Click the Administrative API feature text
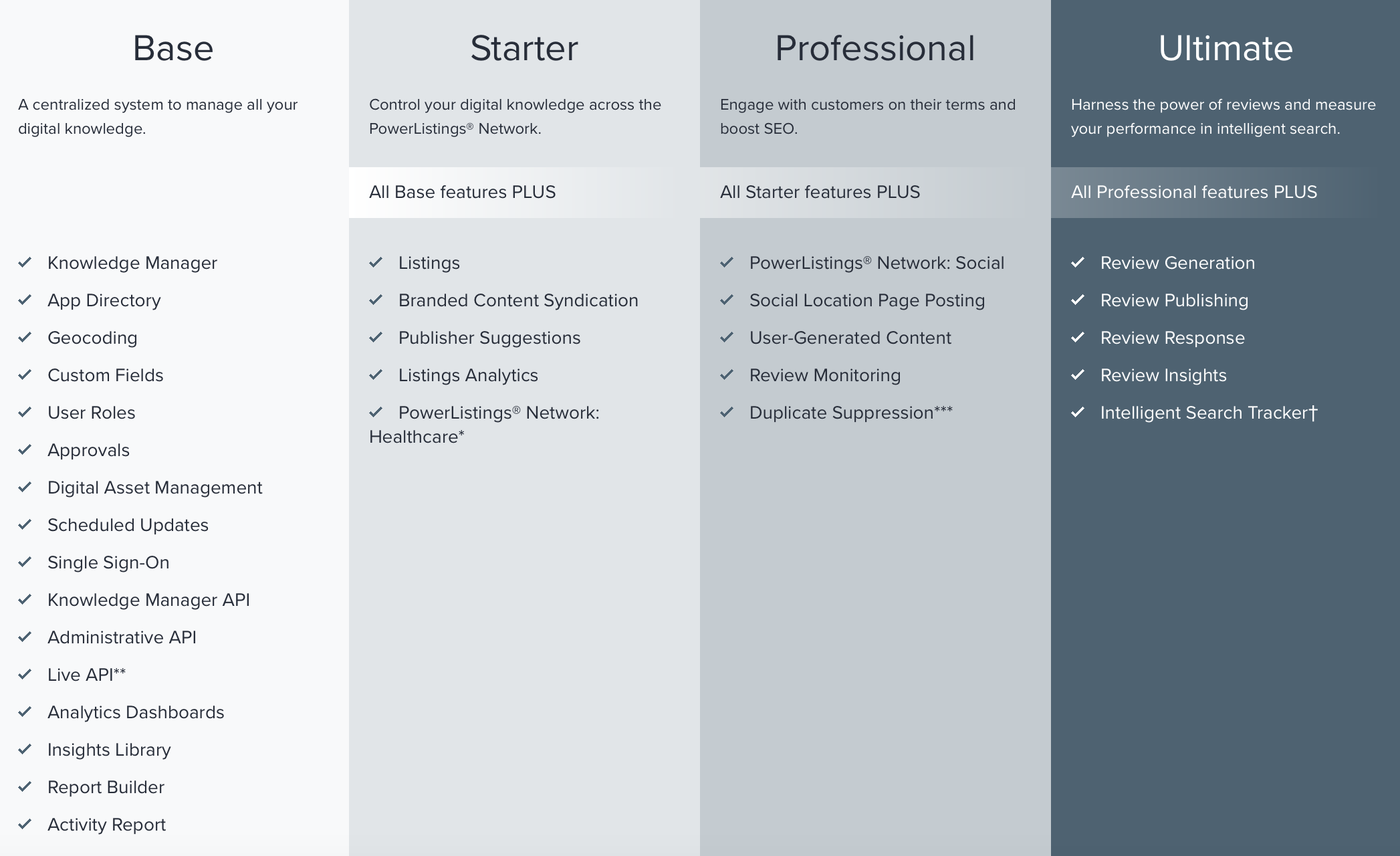This screenshot has width=1400, height=856. tap(122, 637)
